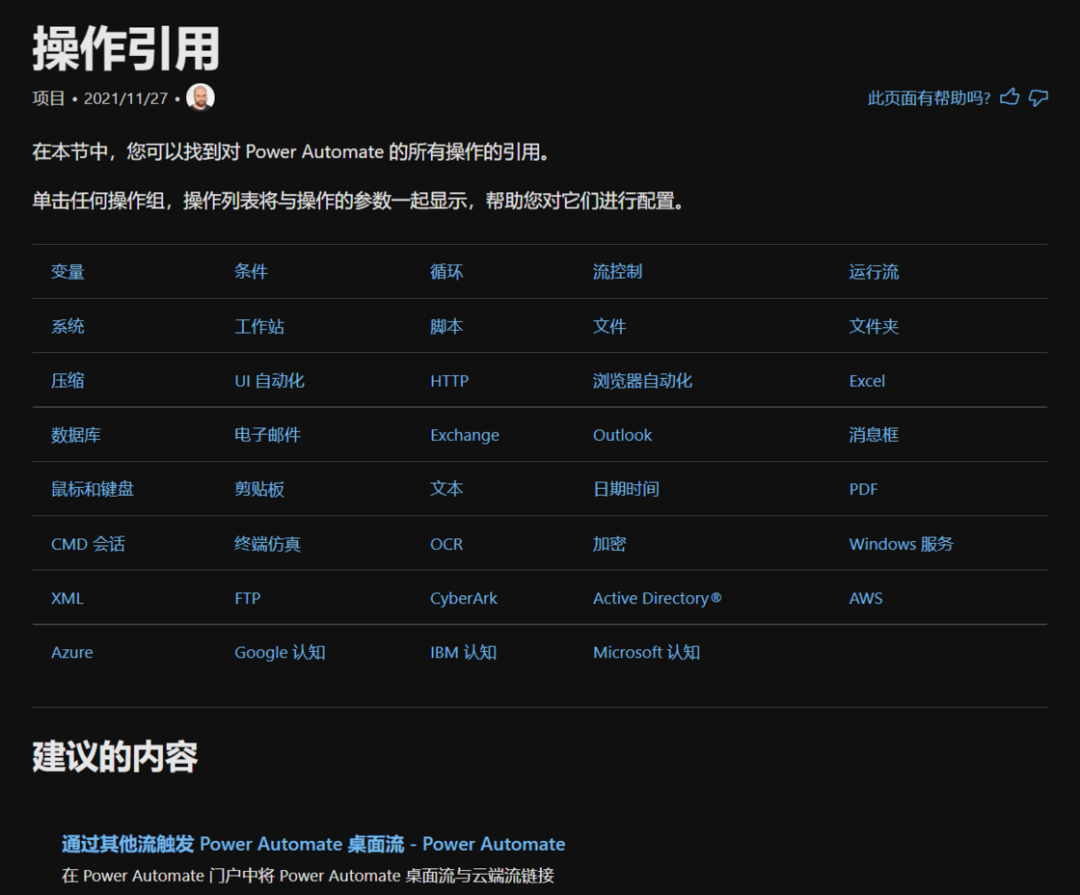The height and width of the screenshot is (895, 1080).
Task: Click the Exchange actions link
Action: coord(464,435)
